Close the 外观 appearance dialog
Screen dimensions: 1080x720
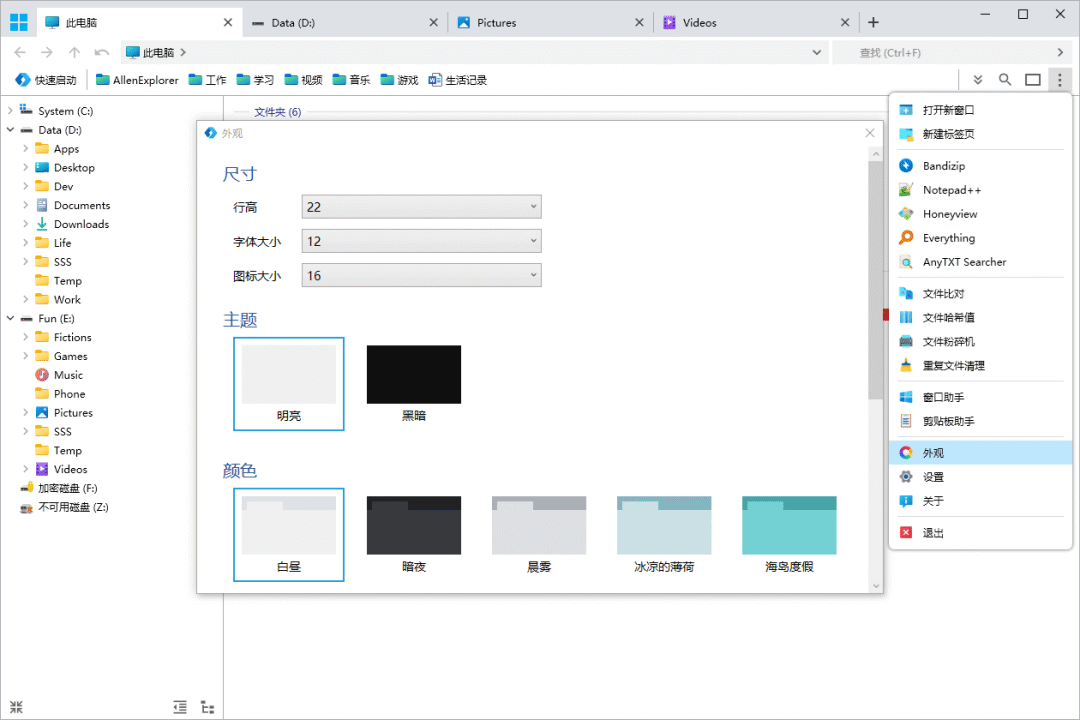click(869, 132)
